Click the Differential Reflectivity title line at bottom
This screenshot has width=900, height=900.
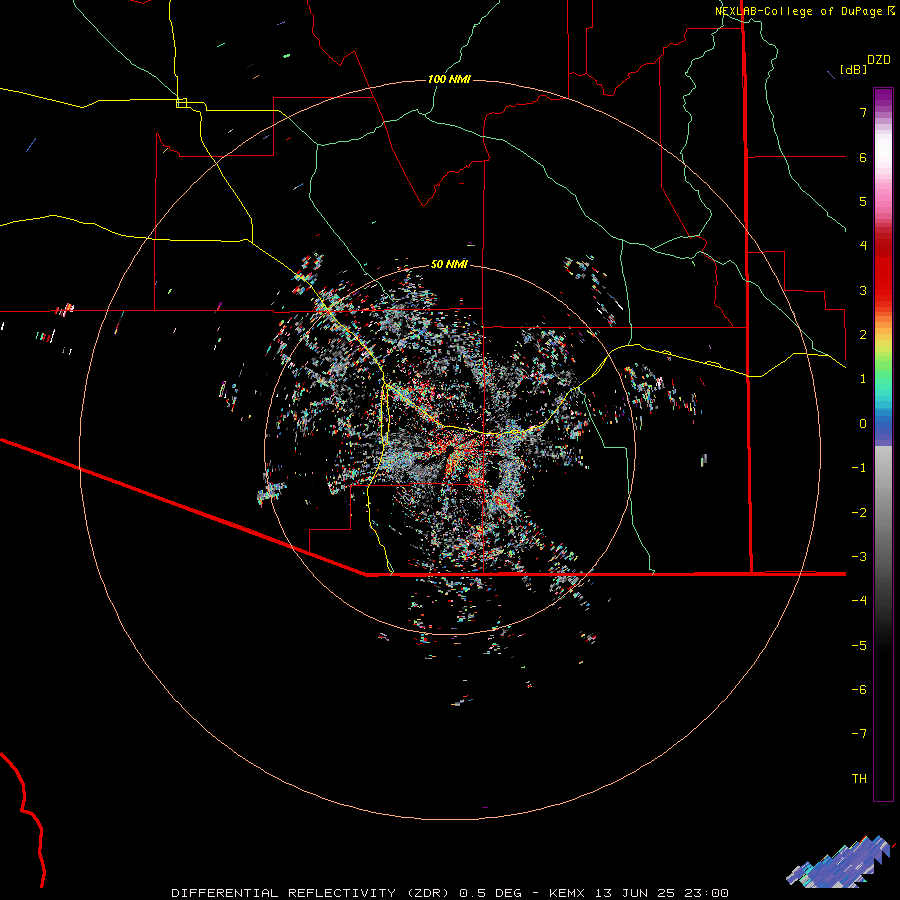pos(450,893)
